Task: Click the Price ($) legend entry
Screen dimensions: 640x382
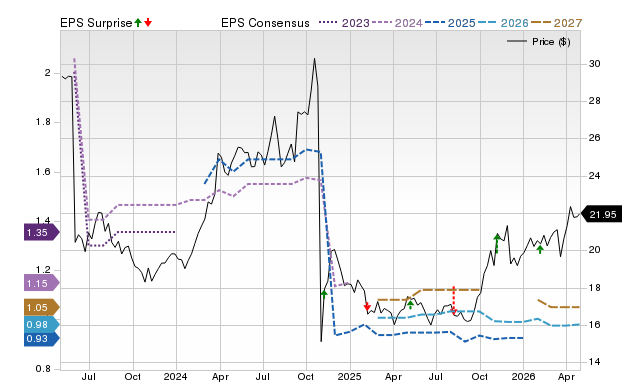Action: [538, 42]
